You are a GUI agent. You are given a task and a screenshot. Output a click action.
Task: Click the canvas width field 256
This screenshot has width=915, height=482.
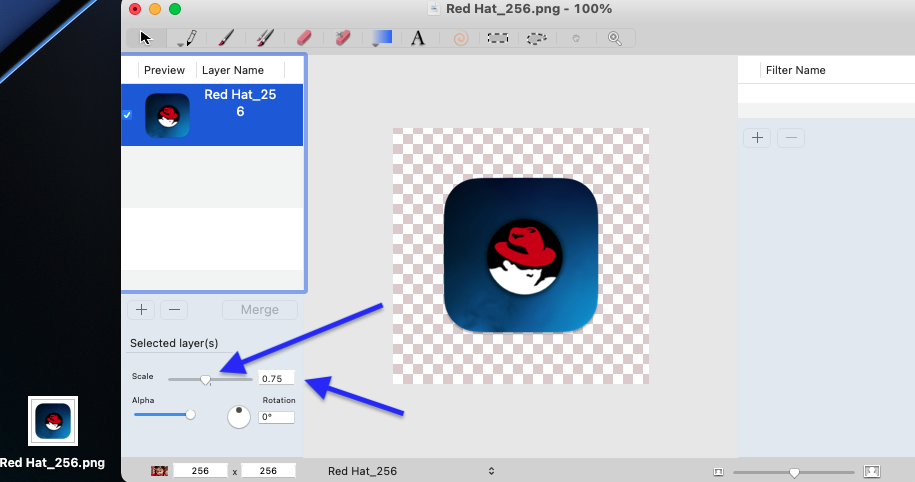pos(200,470)
